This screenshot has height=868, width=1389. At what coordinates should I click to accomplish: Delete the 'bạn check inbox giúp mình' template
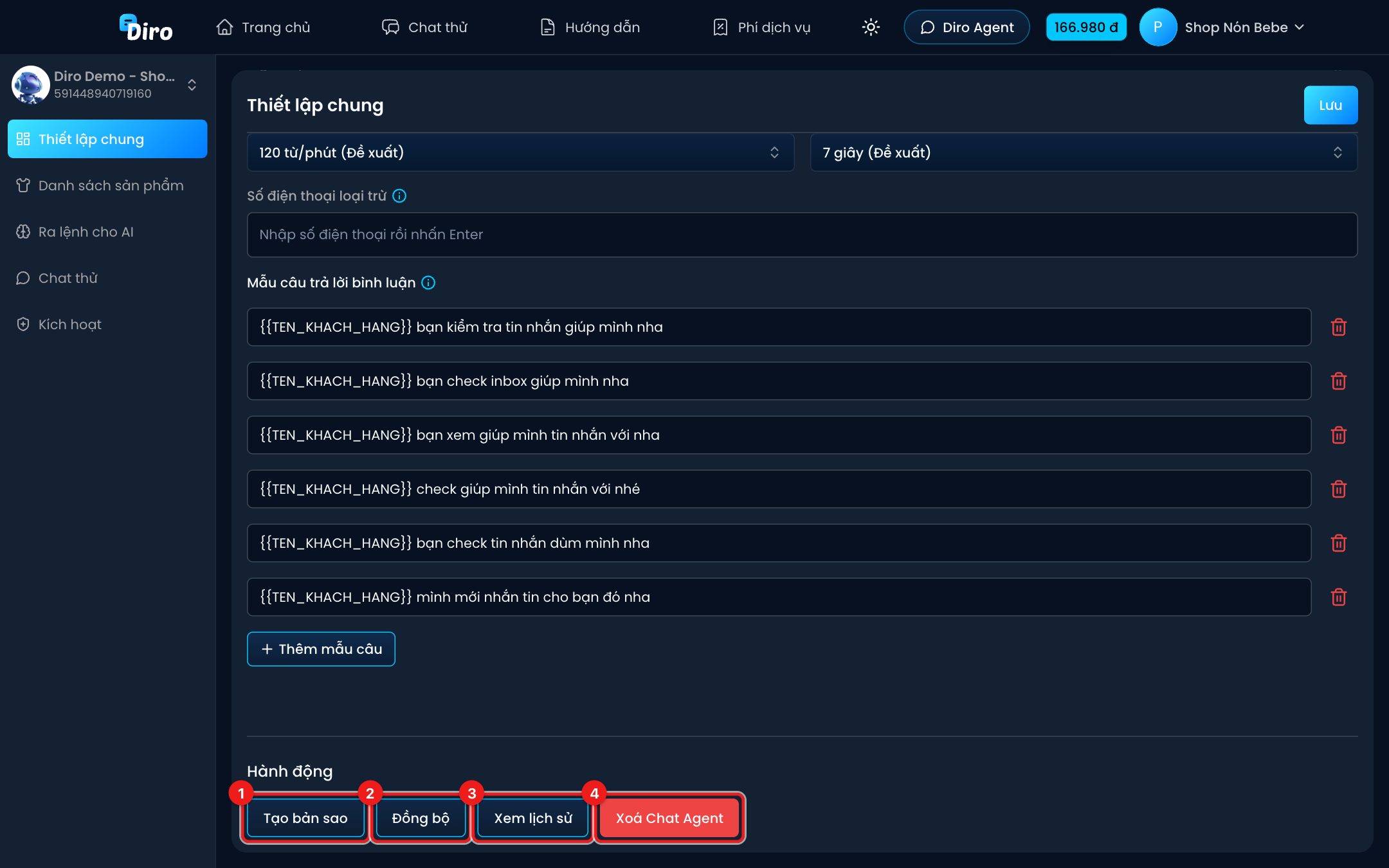point(1339,381)
